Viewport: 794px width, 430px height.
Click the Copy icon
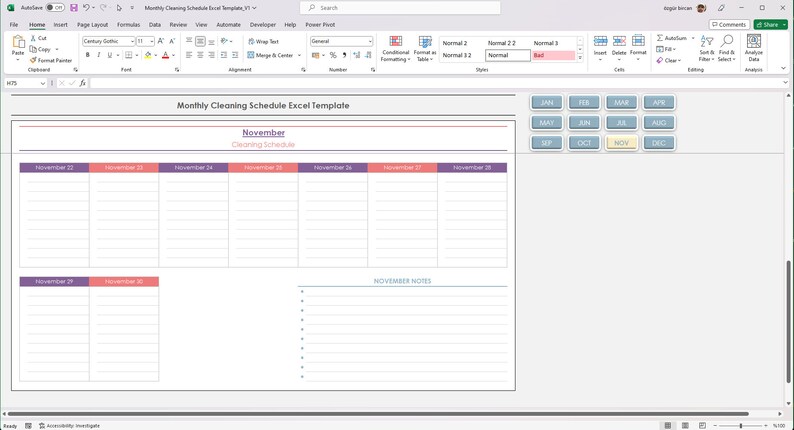coord(33,49)
